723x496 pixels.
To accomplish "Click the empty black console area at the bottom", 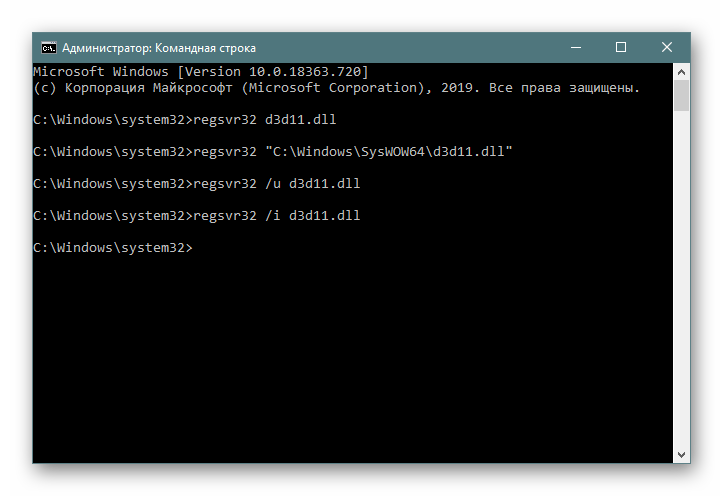I will point(353,360).
